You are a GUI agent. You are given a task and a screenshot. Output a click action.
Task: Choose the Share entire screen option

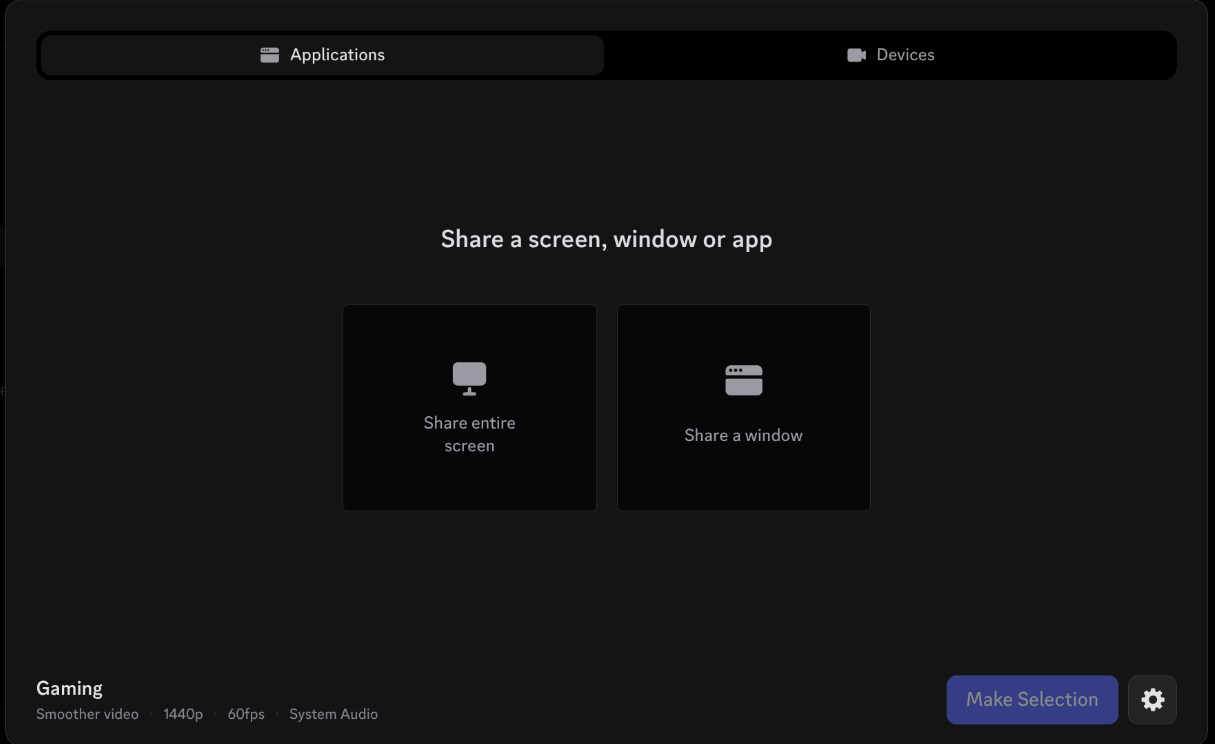pos(469,407)
